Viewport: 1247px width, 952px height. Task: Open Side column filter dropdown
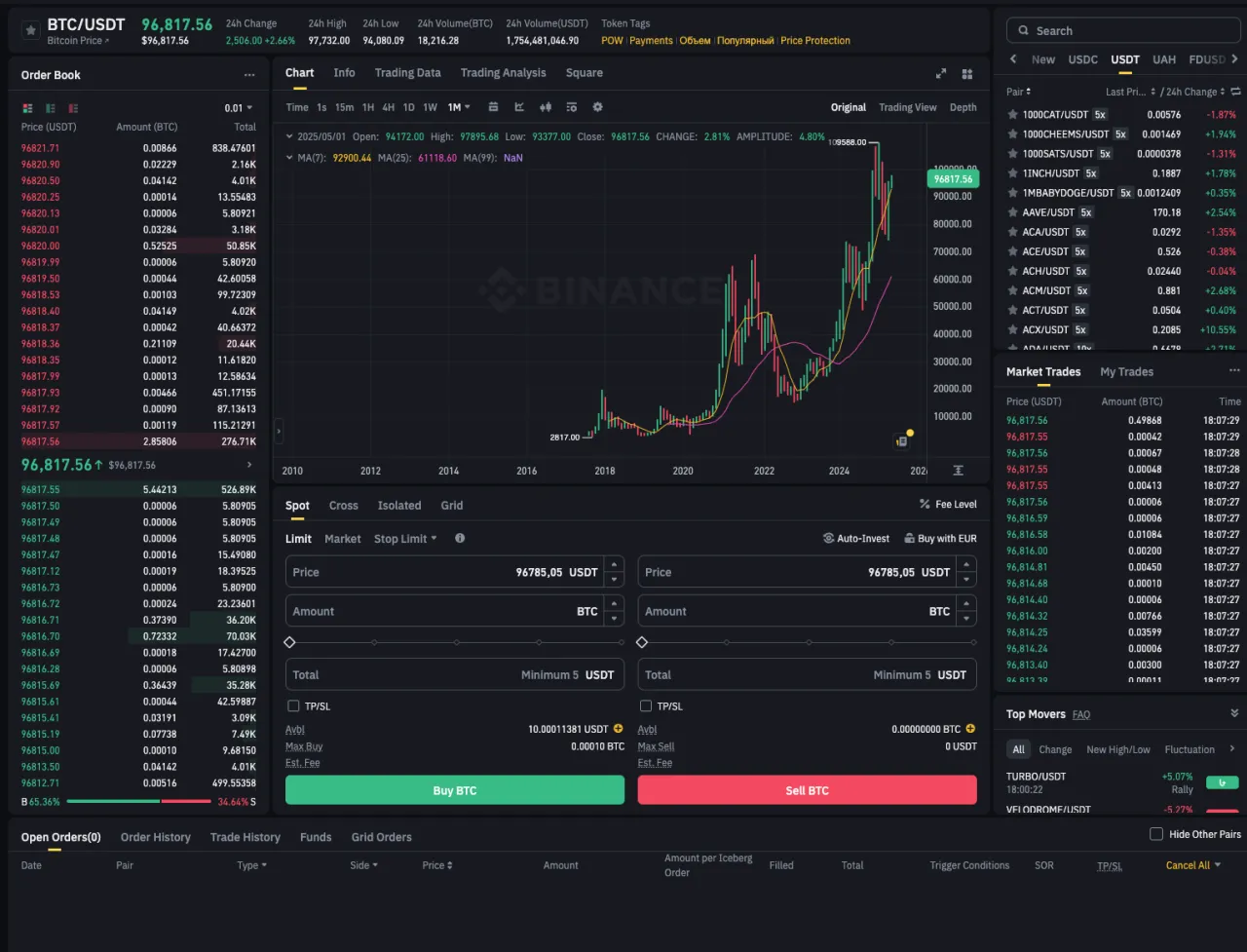(x=363, y=865)
